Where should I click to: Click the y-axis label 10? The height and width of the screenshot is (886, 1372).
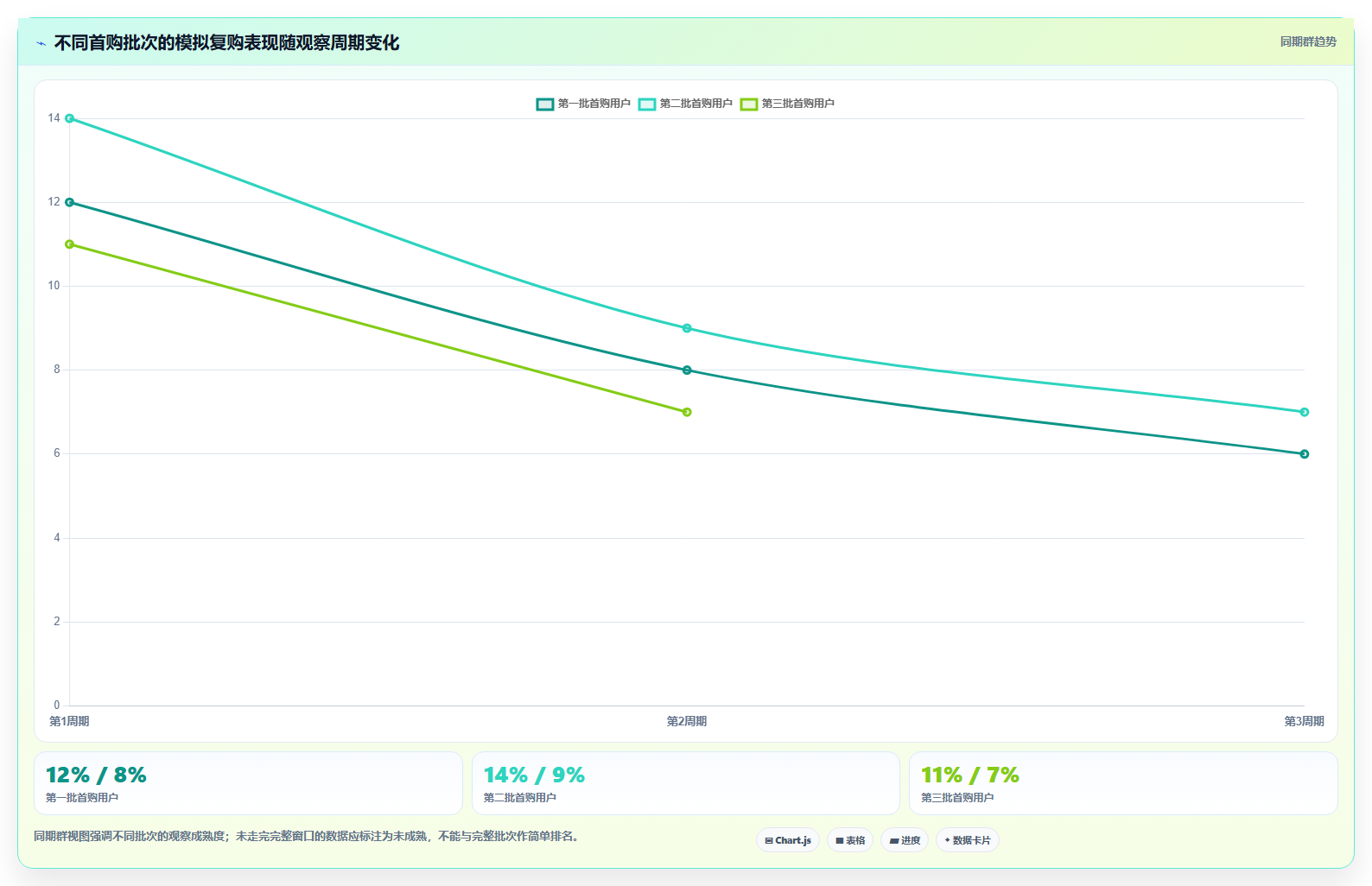point(54,286)
